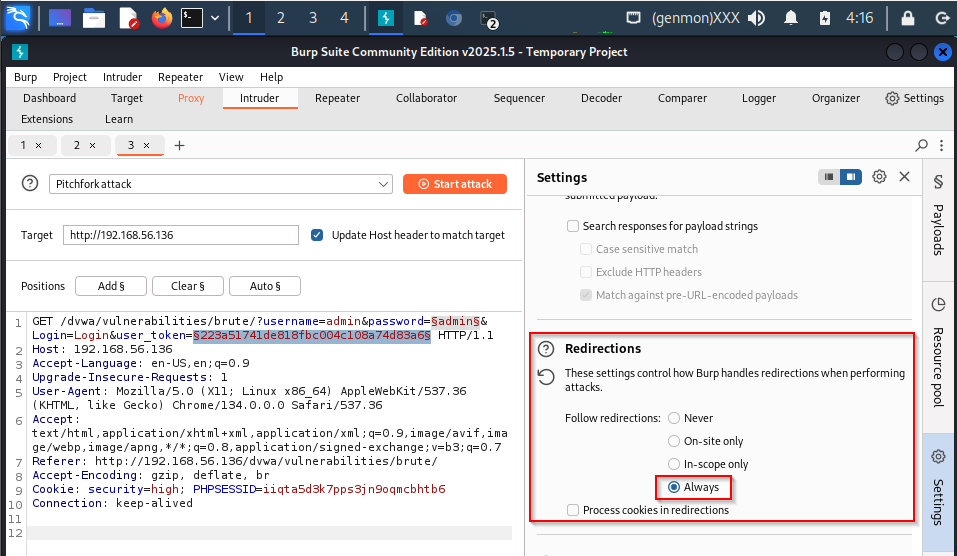Click the attack type help question icon
Image resolution: width=957 pixels, height=556 pixels.
(x=29, y=183)
